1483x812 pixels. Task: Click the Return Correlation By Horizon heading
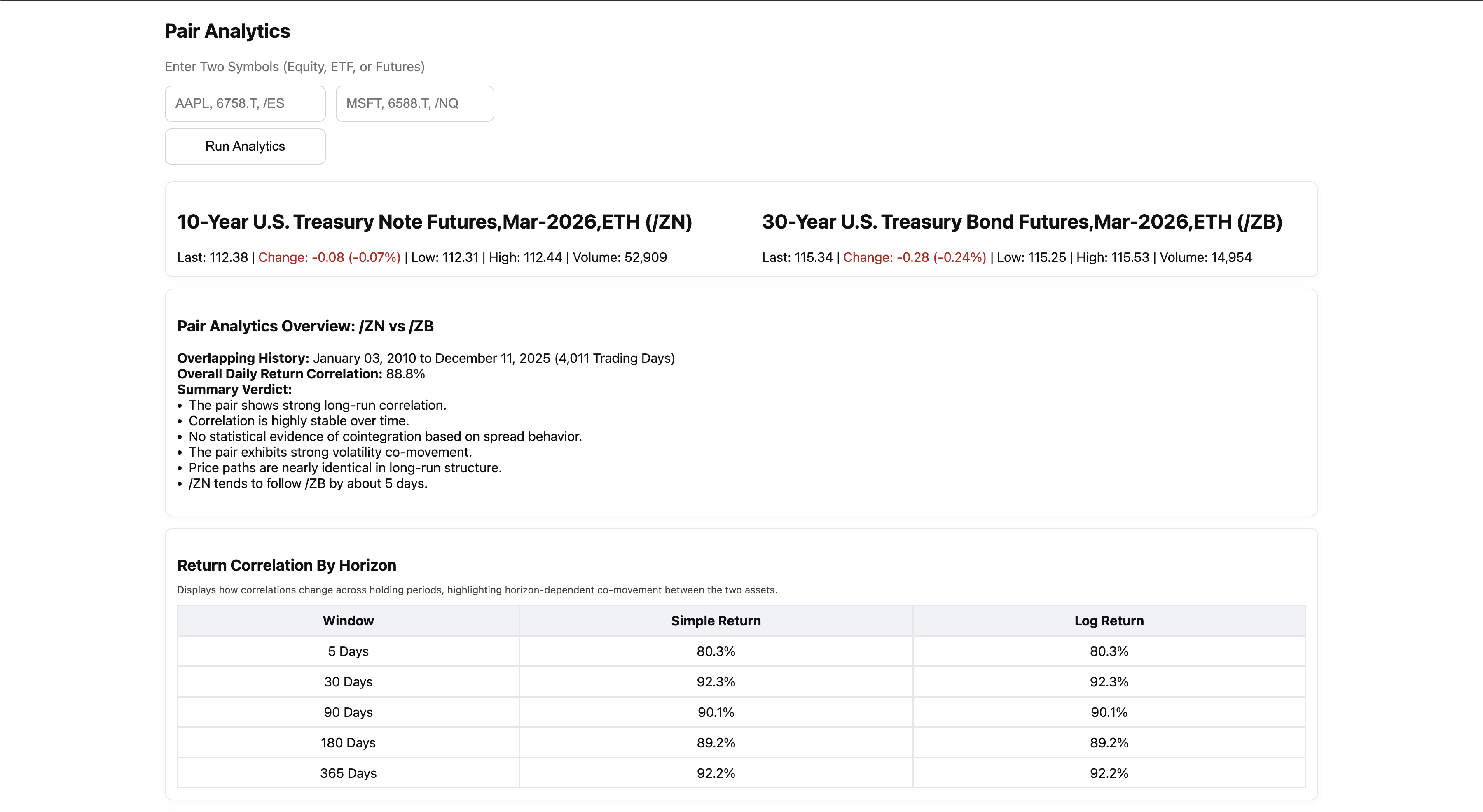pyautogui.click(x=286, y=565)
